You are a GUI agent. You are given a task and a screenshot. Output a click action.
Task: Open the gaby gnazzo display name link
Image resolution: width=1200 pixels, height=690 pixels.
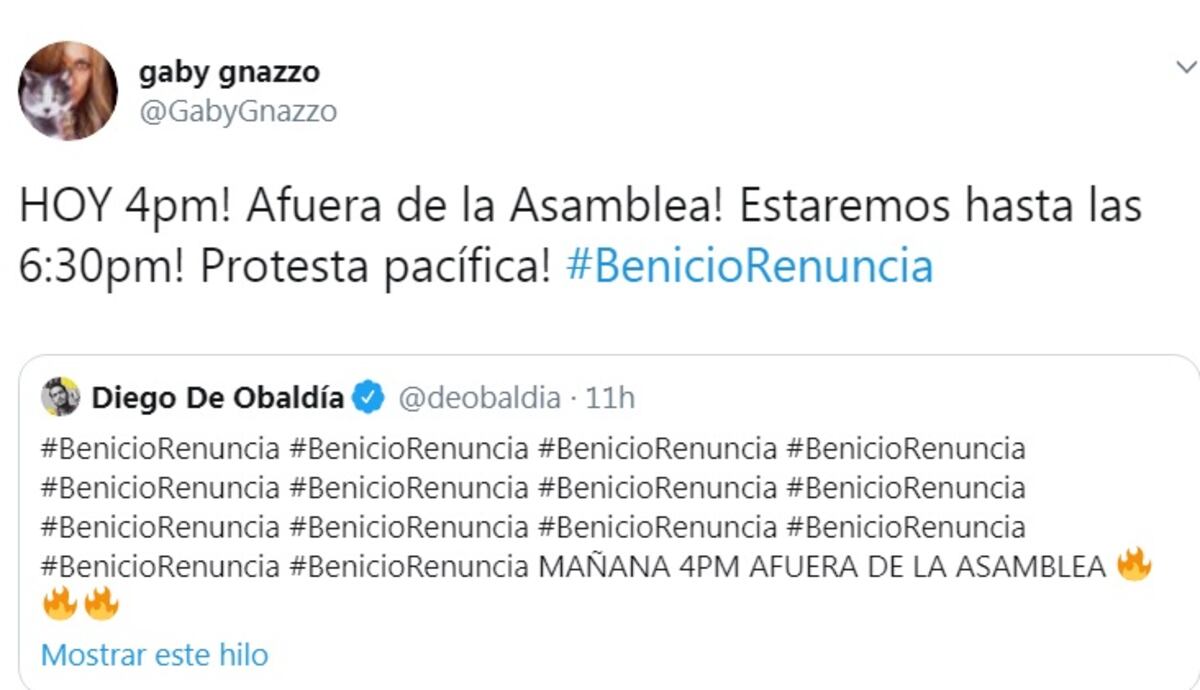pyautogui.click(x=229, y=72)
